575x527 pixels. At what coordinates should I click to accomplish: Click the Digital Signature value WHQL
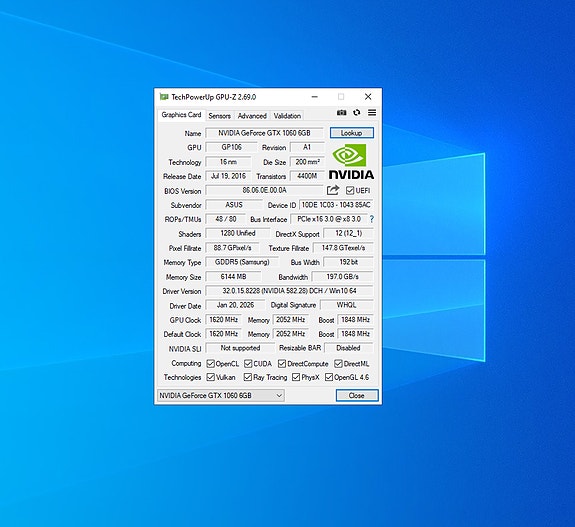[x=347, y=305]
